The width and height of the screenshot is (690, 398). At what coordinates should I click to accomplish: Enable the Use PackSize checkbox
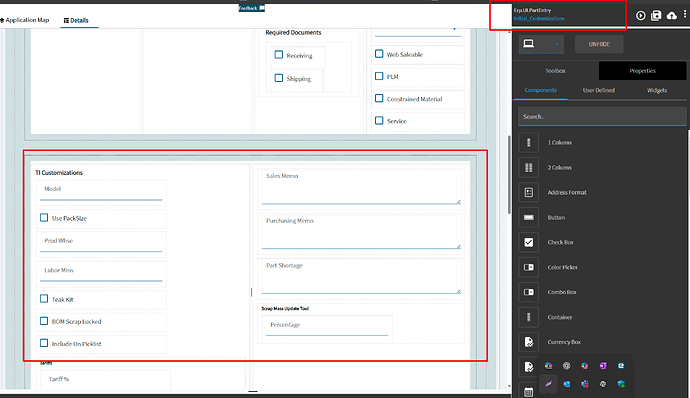[x=44, y=217]
